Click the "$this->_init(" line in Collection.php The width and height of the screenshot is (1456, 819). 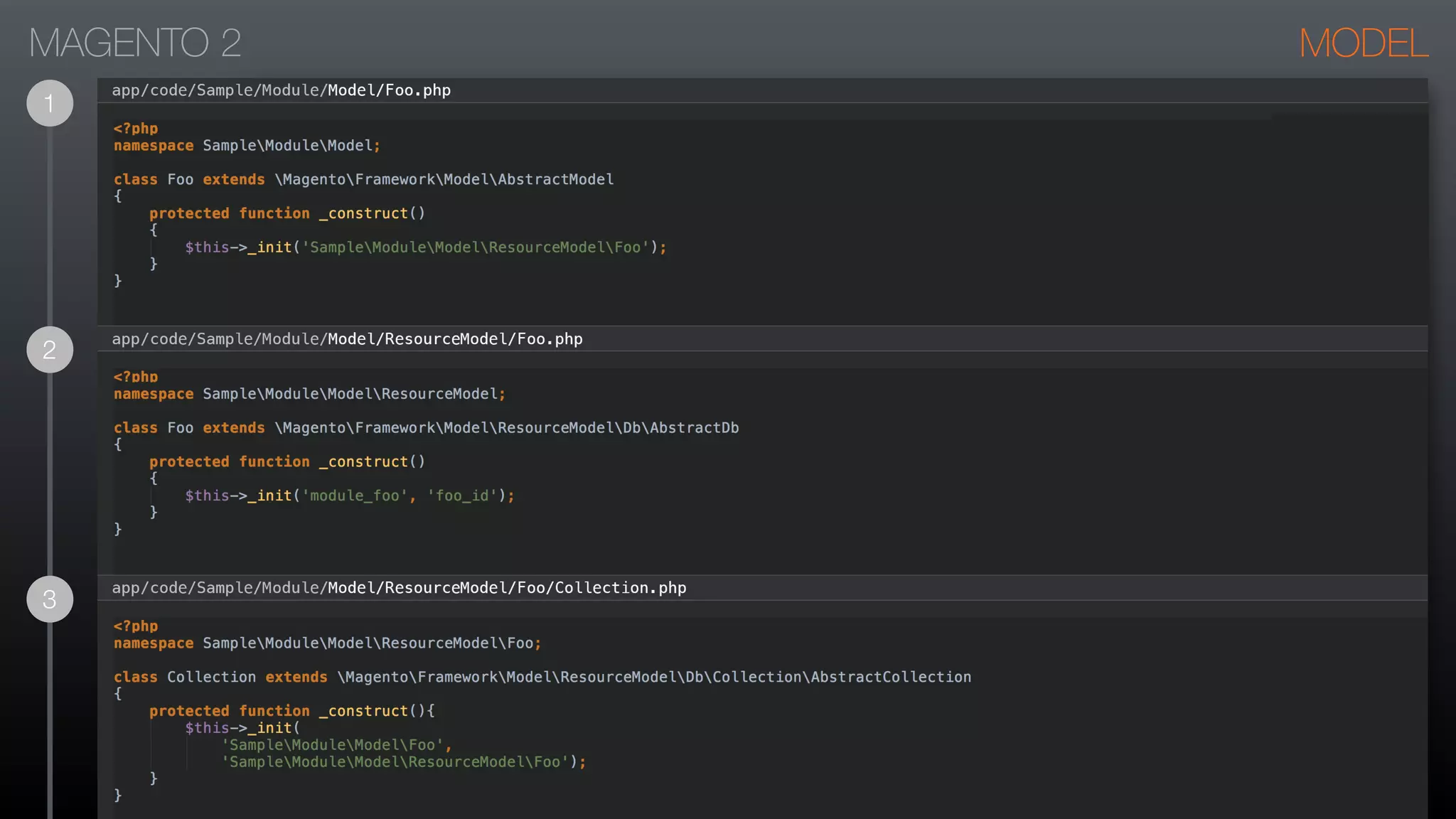click(x=242, y=728)
